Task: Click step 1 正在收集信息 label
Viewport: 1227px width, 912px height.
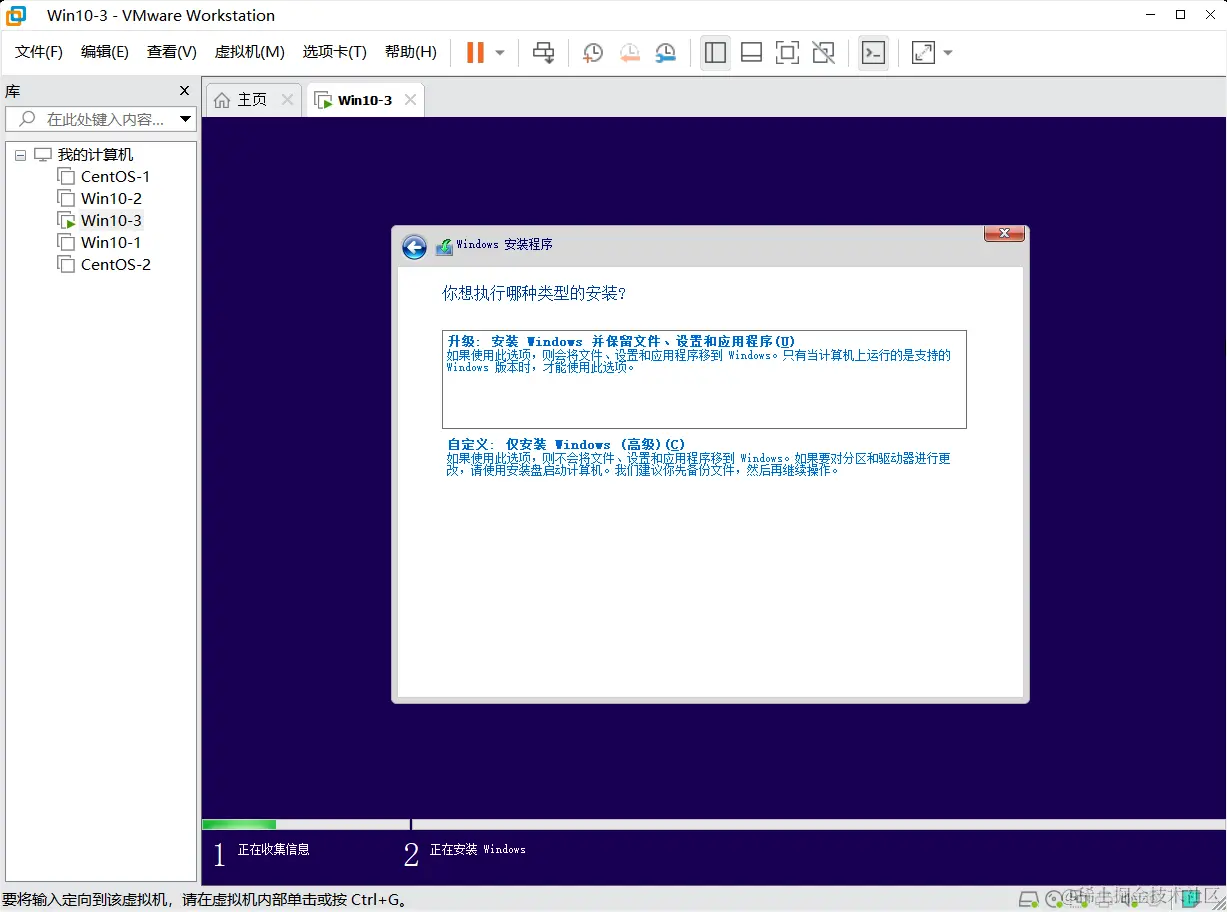Action: coord(273,849)
